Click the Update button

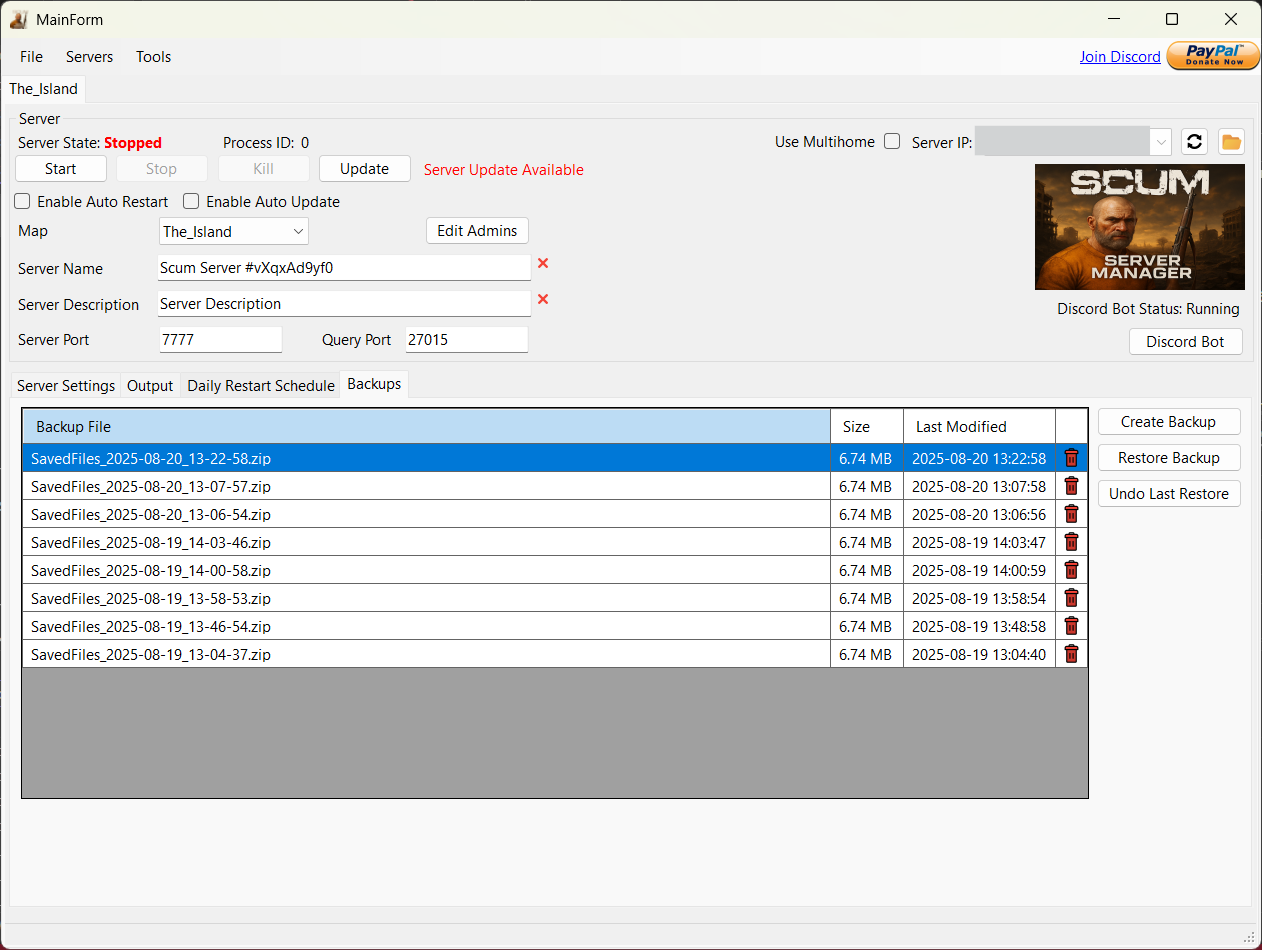pyautogui.click(x=365, y=169)
